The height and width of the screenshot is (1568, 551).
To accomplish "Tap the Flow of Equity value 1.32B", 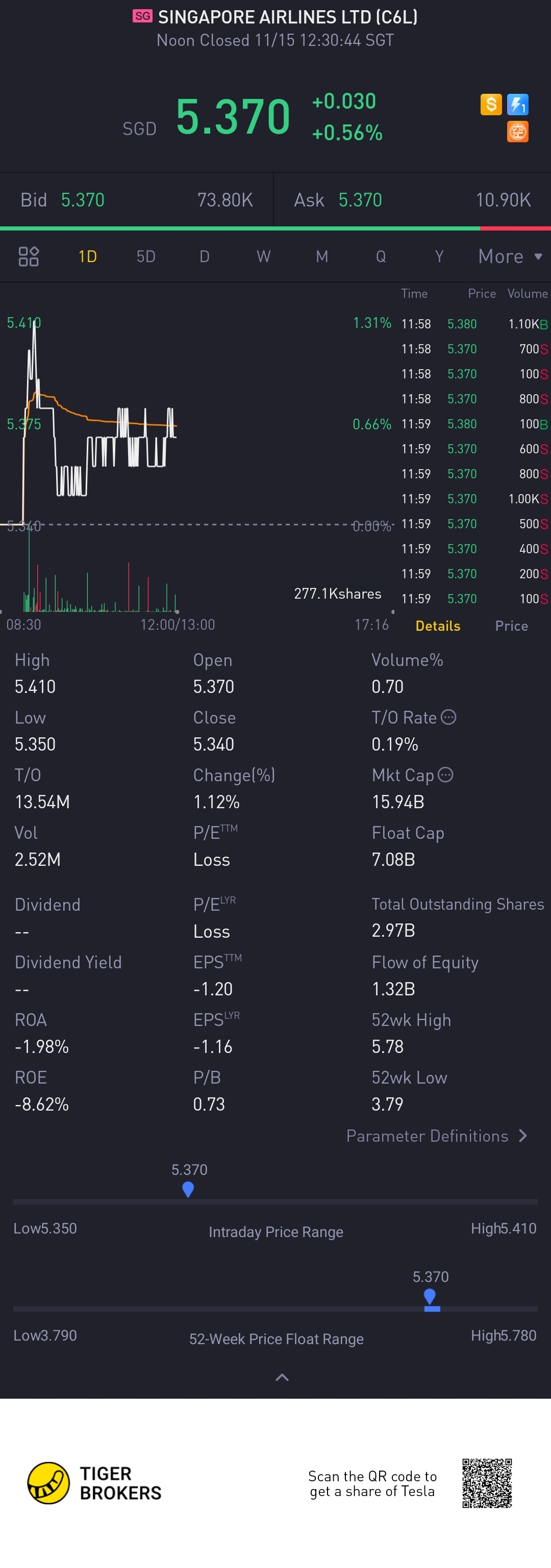I will pyautogui.click(x=393, y=989).
